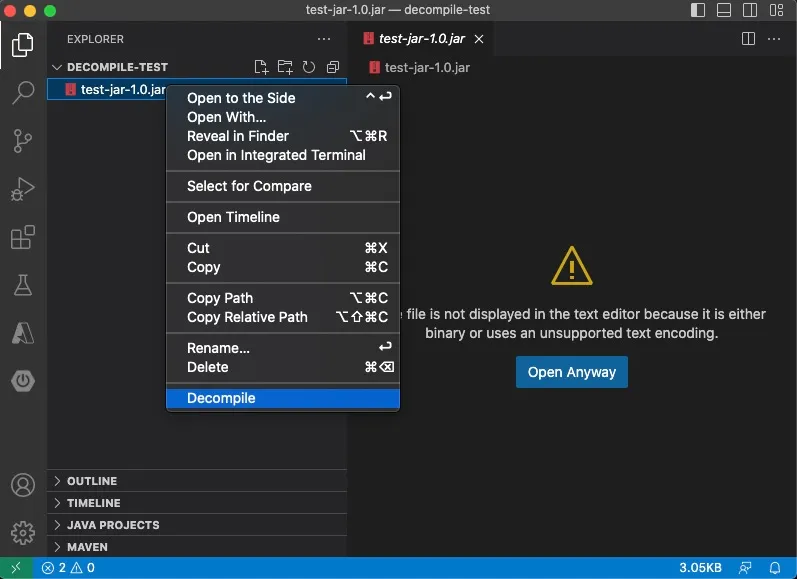Screen dimensions: 797x579
Task: Click the 3.05KB file size in status bar
Action: point(700,568)
